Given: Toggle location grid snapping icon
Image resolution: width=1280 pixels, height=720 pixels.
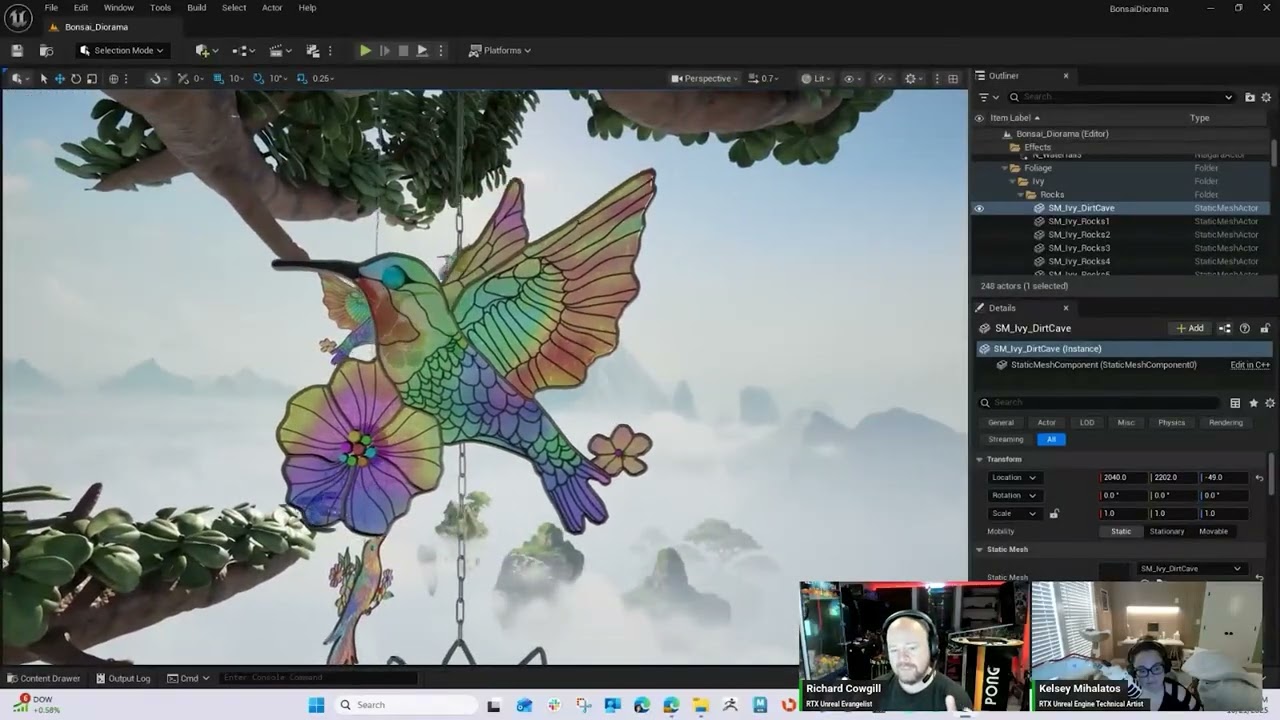Looking at the screenshot, I should pyautogui.click(x=218, y=78).
